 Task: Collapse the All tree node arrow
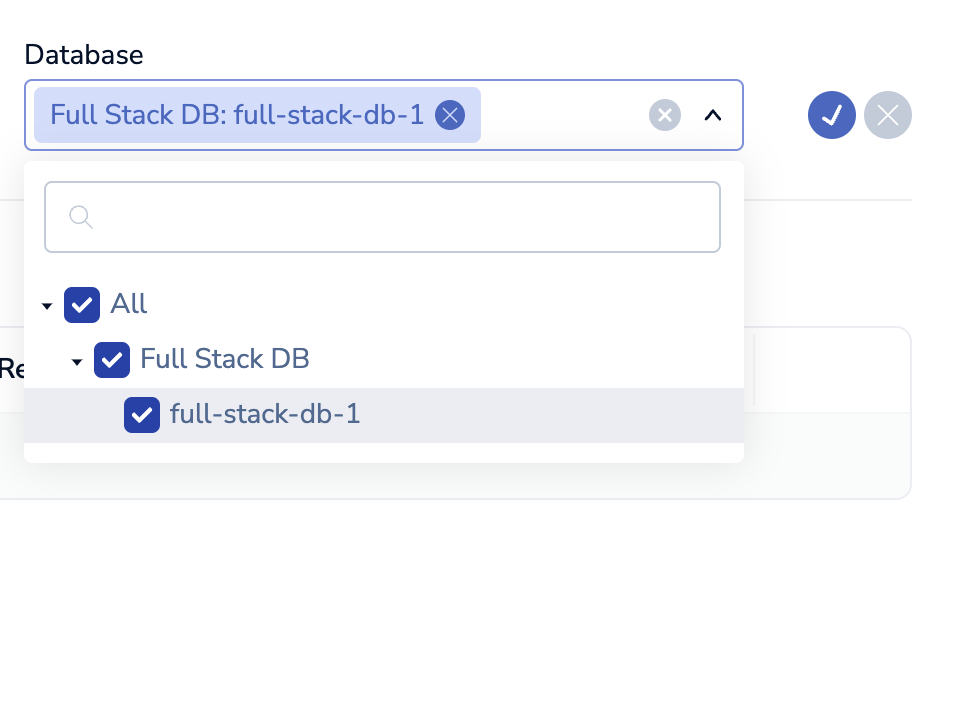[47, 306]
